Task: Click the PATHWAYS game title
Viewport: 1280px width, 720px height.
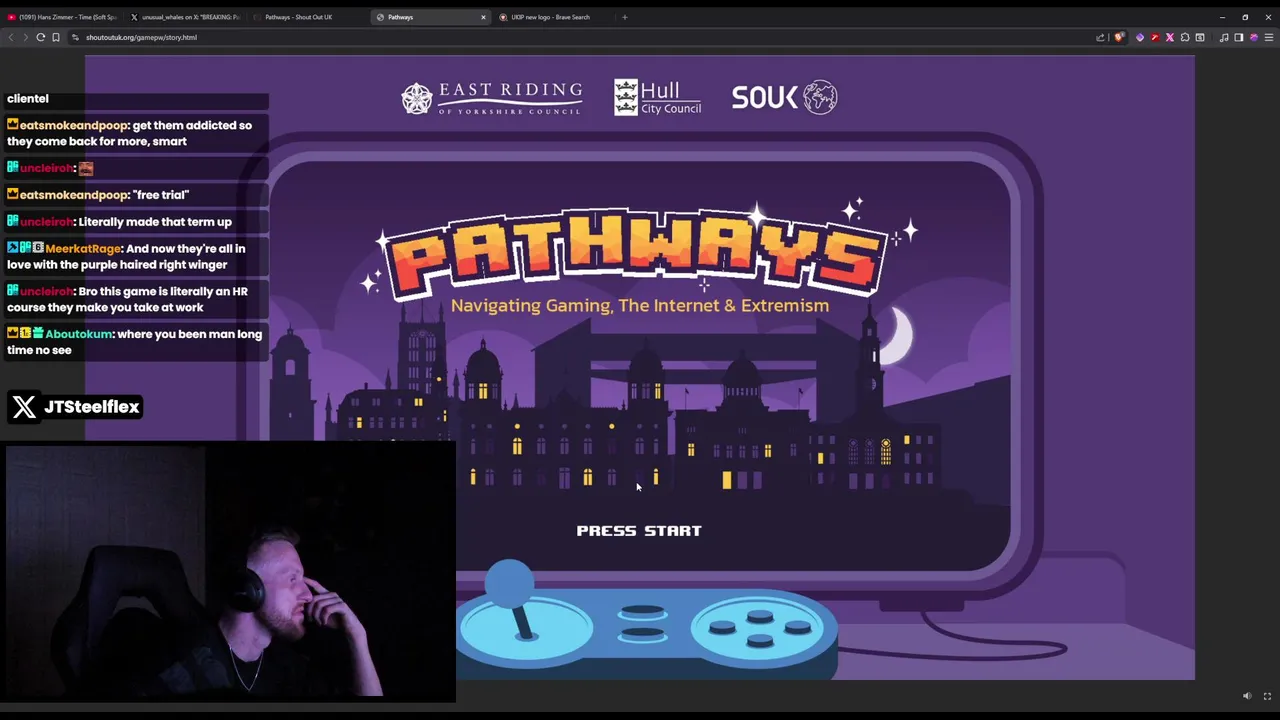Action: [x=637, y=254]
